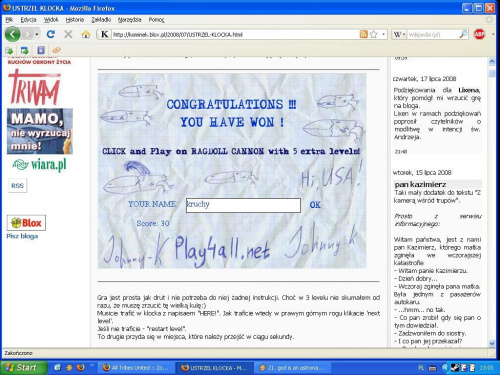Switch to the All Tribes United taskbar window

pos(136,368)
